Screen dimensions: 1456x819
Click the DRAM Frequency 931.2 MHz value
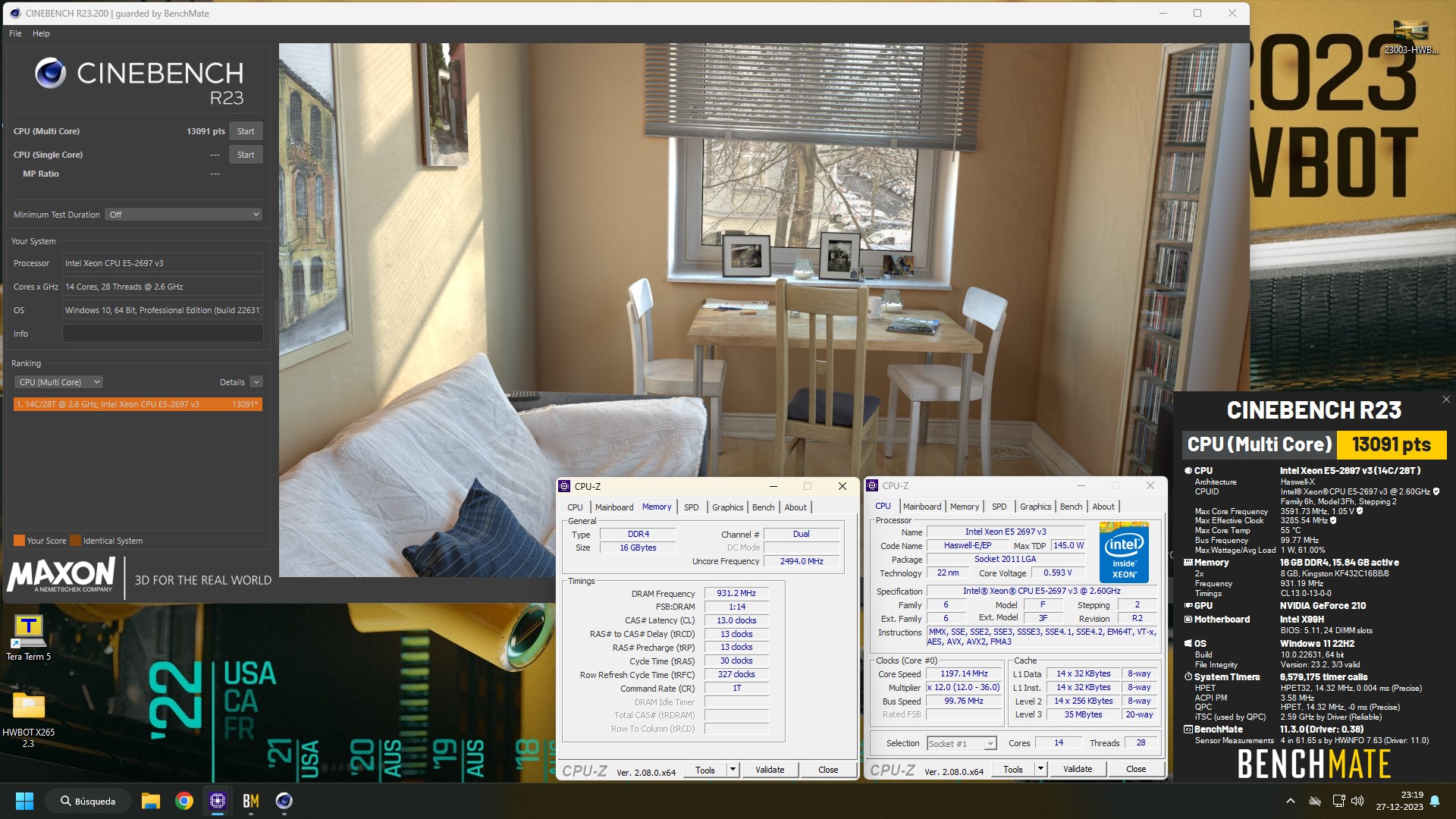pos(736,594)
